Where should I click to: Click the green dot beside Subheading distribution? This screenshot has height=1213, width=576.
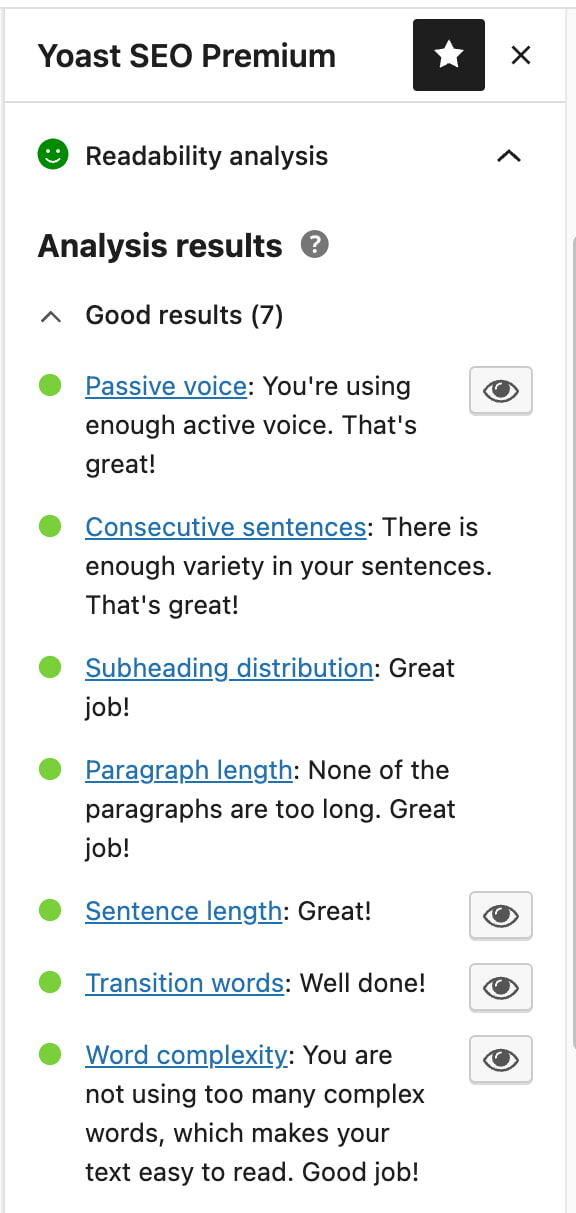coord(49,667)
